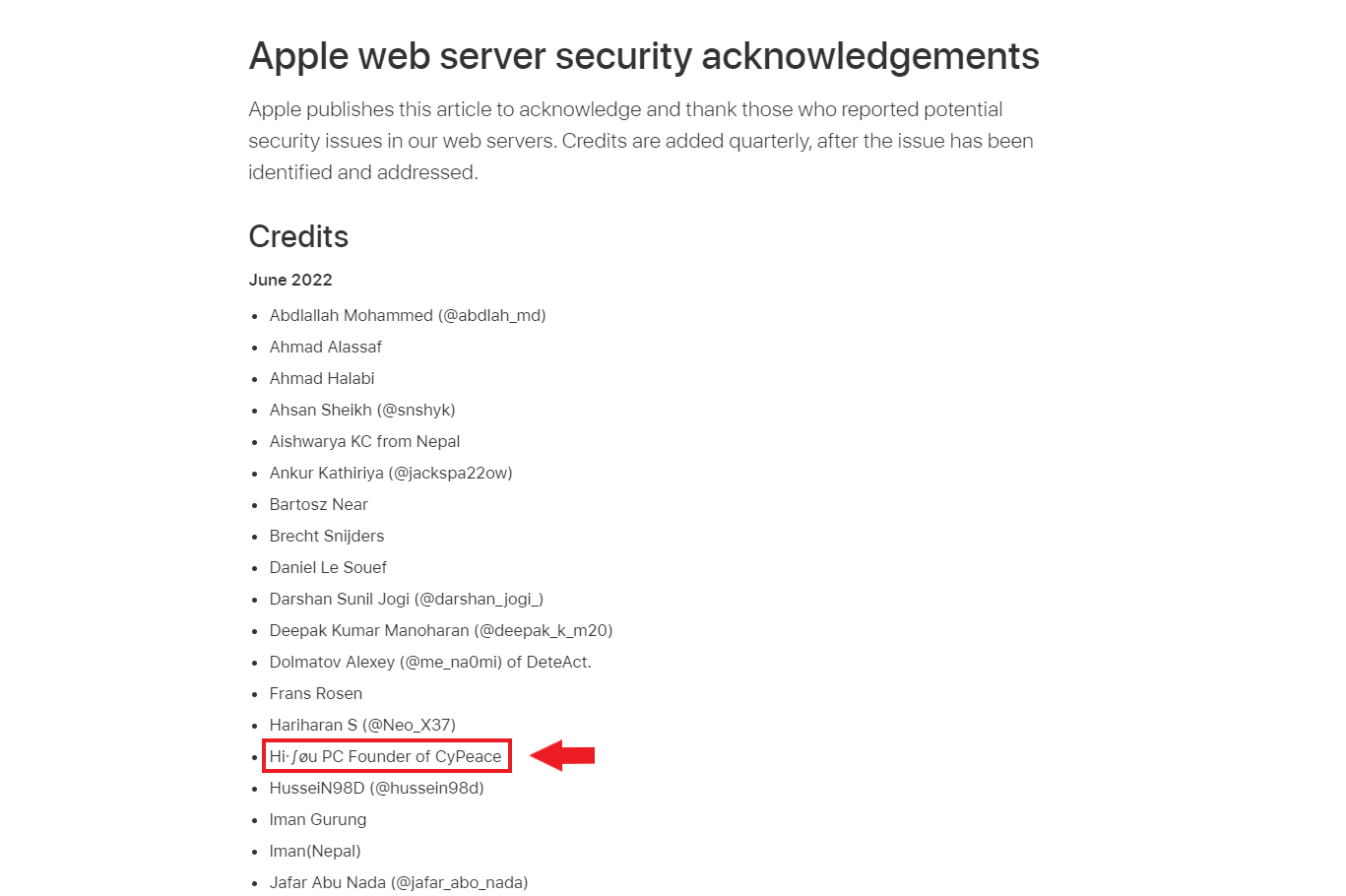Click Dolmatov Alexey of DeteAct entry
This screenshot has height=896, width=1346.
coord(430,662)
